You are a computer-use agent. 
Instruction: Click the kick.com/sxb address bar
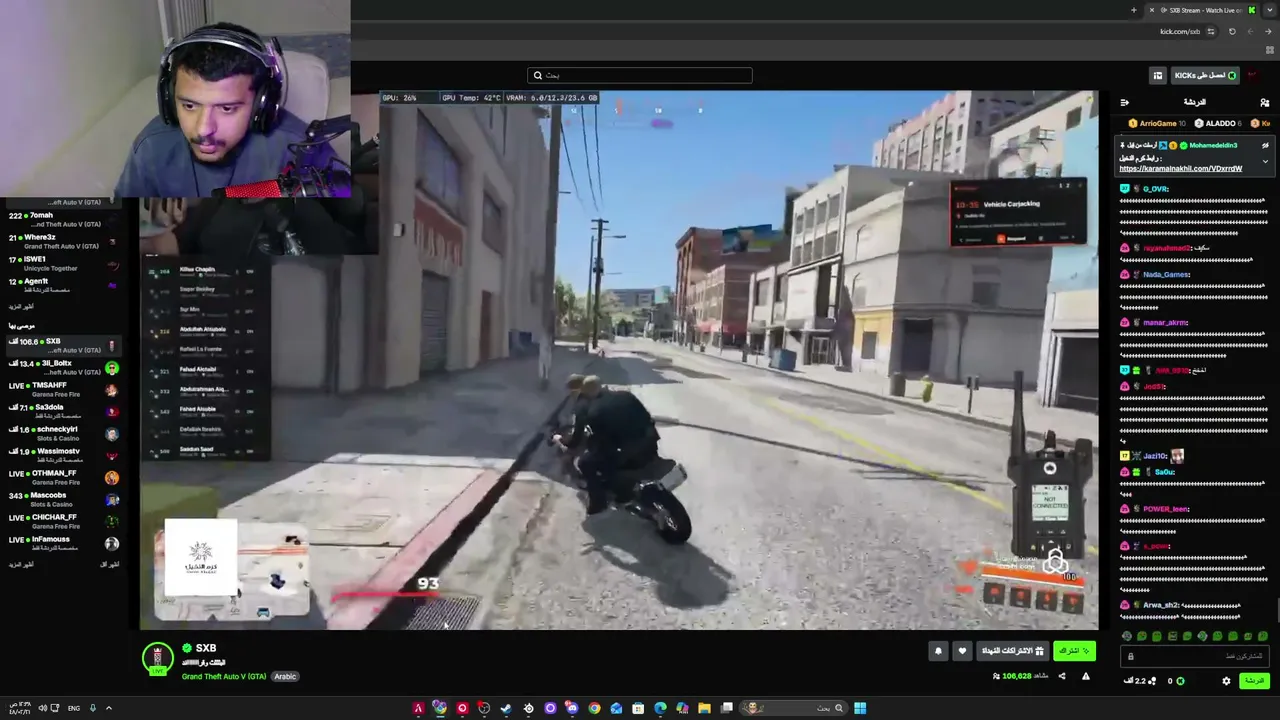click(x=1179, y=31)
